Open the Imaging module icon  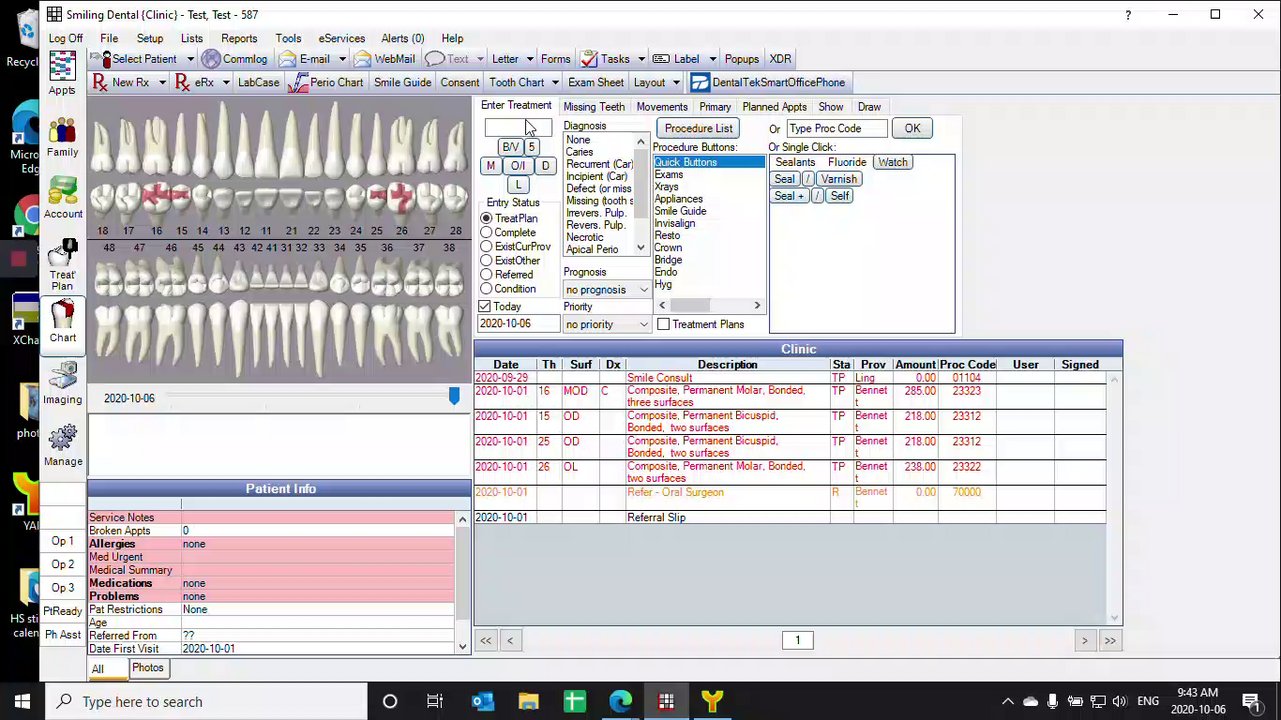tap(62, 378)
